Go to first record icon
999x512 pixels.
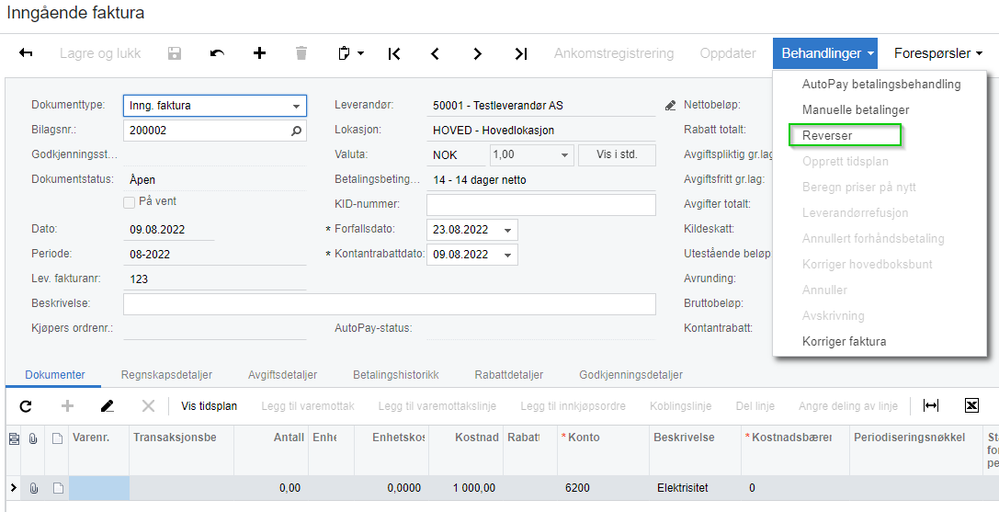(394, 53)
